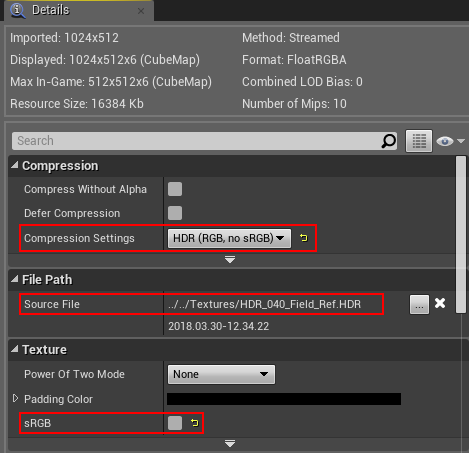The image size is (469, 453).
Task: Enable Compress Without Alpha checkbox
Action: coord(175,189)
